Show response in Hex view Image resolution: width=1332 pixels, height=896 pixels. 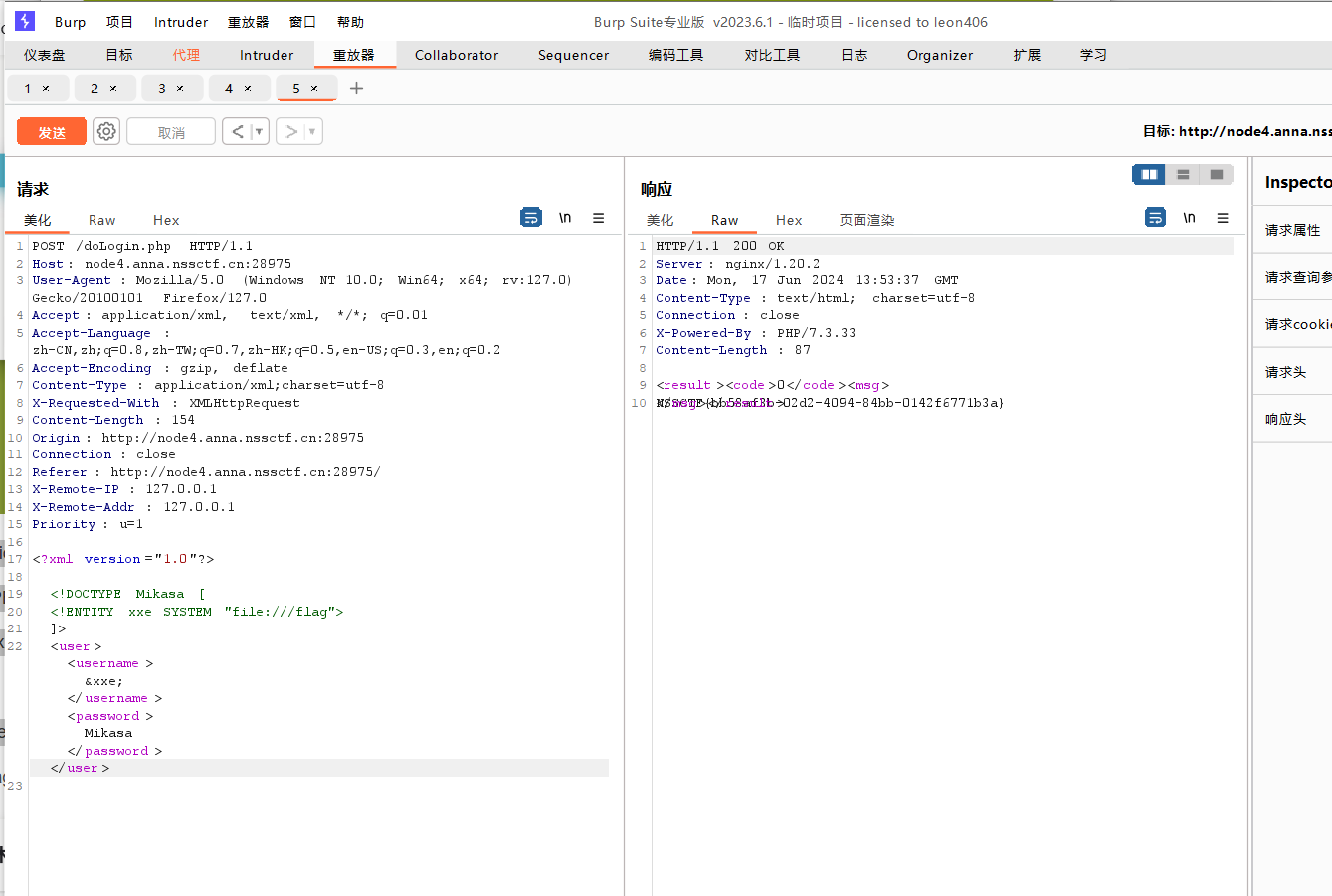coord(789,220)
